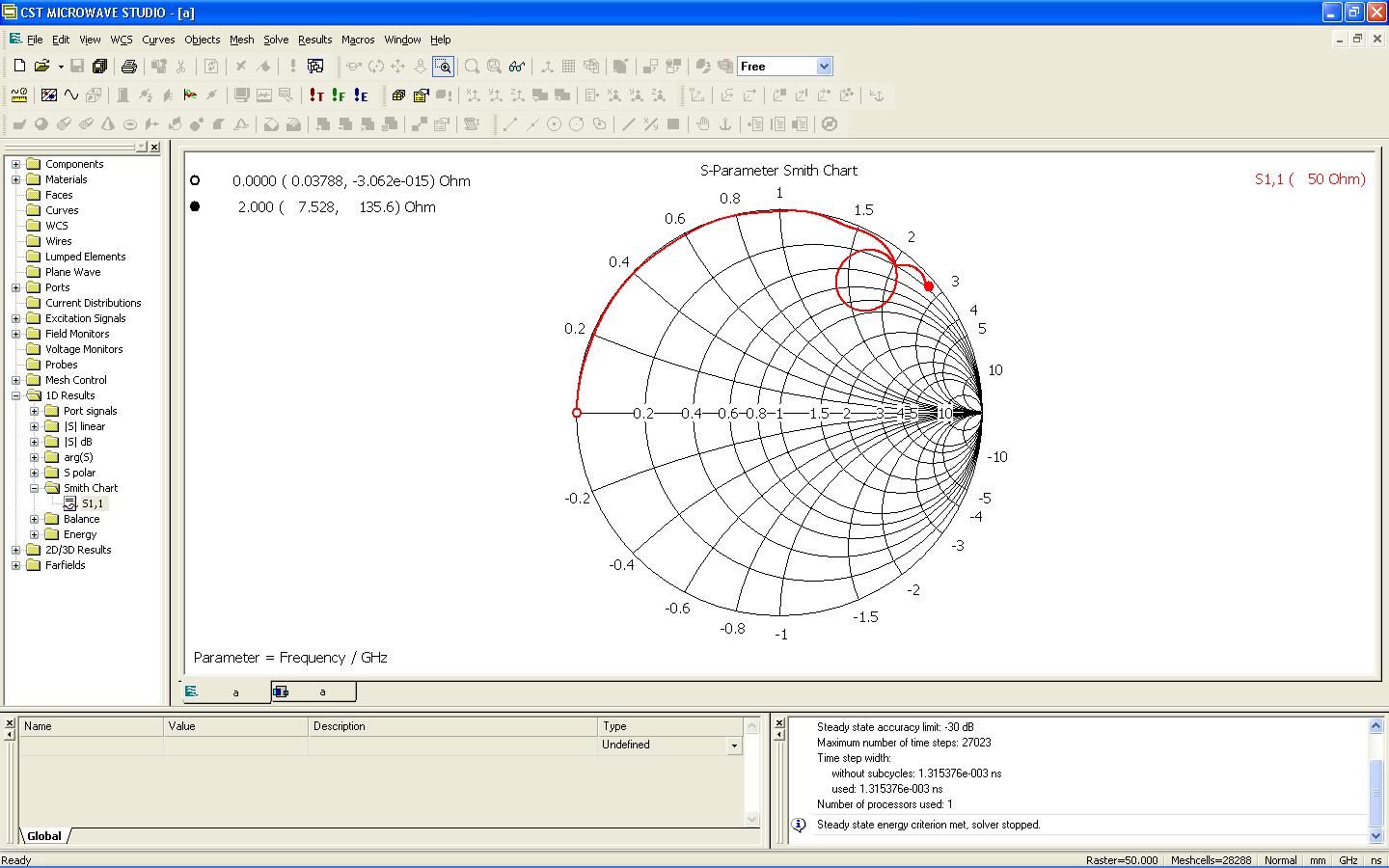Image resolution: width=1389 pixels, height=868 pixels.
Task: Click the Name column header in parameter list
Action: click(x=92, y=726)
